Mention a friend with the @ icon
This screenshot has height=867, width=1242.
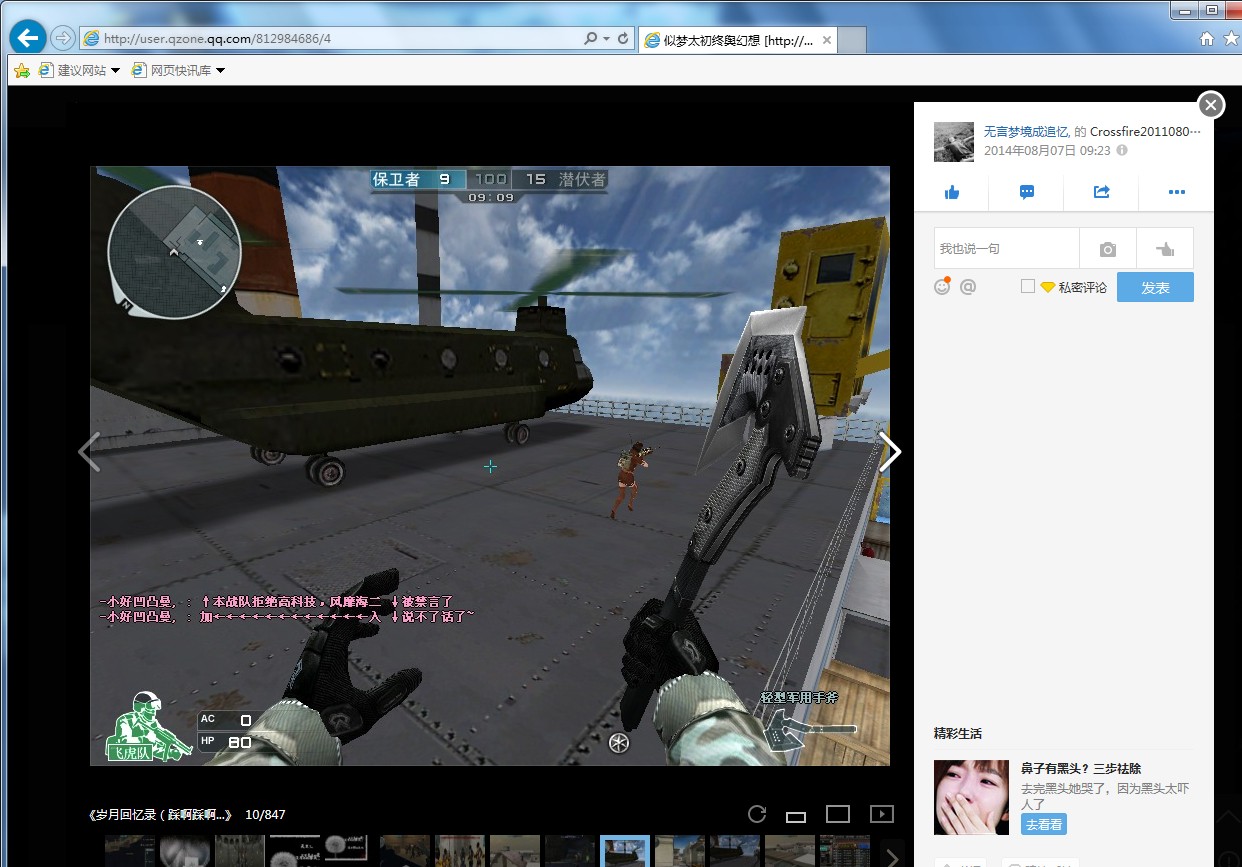point(967,287)
